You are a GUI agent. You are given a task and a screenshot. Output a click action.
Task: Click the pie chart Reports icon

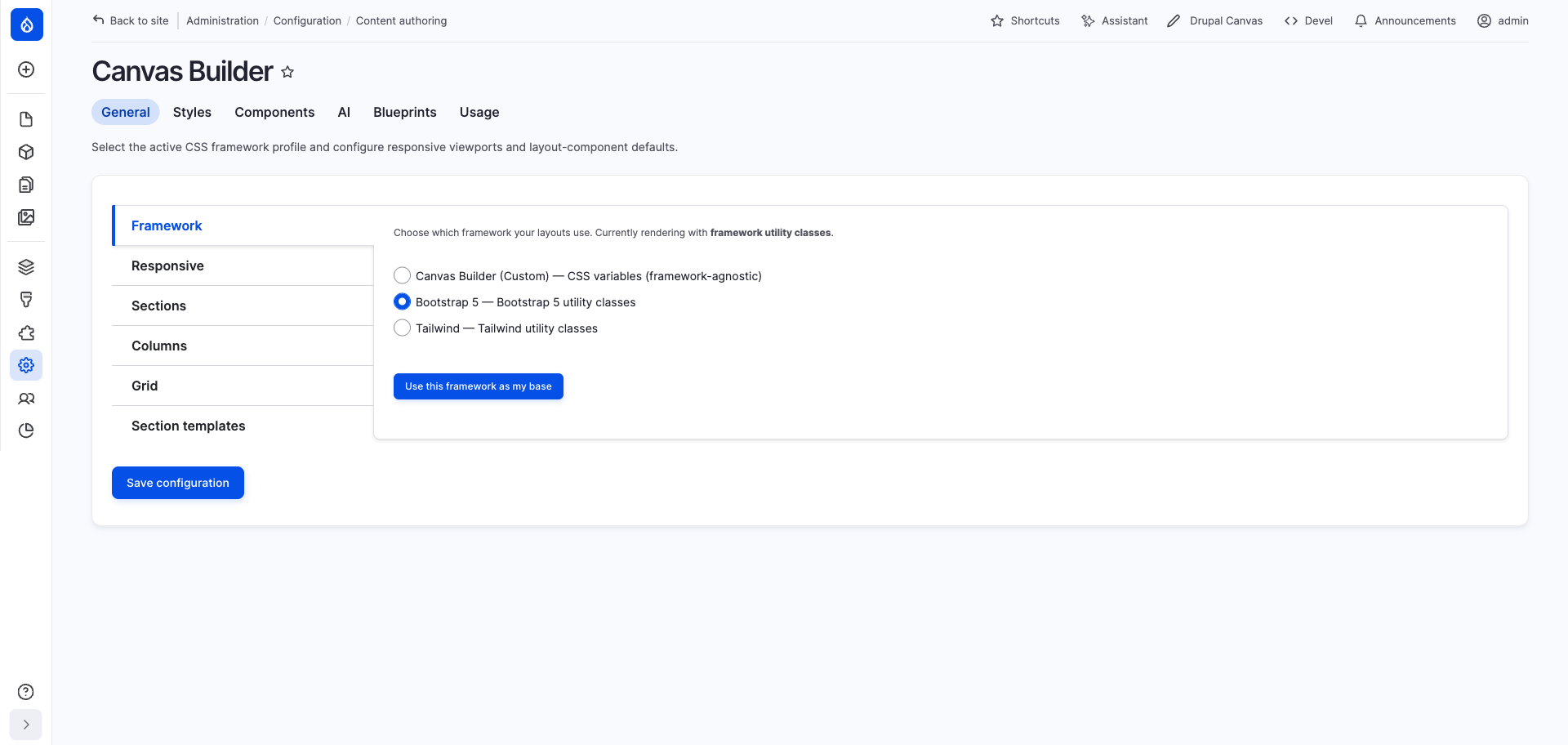[x=26, y=430]
